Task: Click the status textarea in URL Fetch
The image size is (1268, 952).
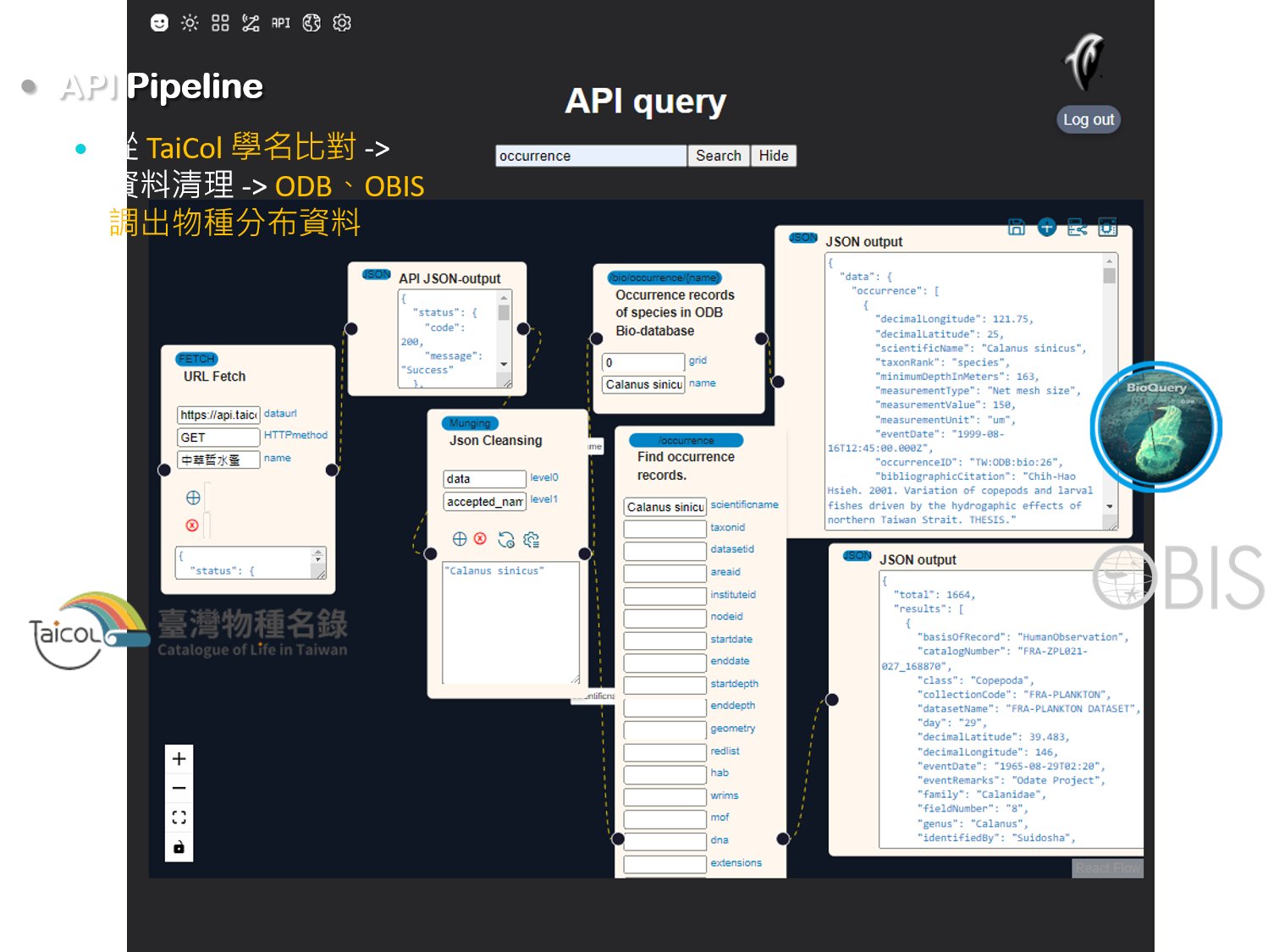Action: (251, 562)
